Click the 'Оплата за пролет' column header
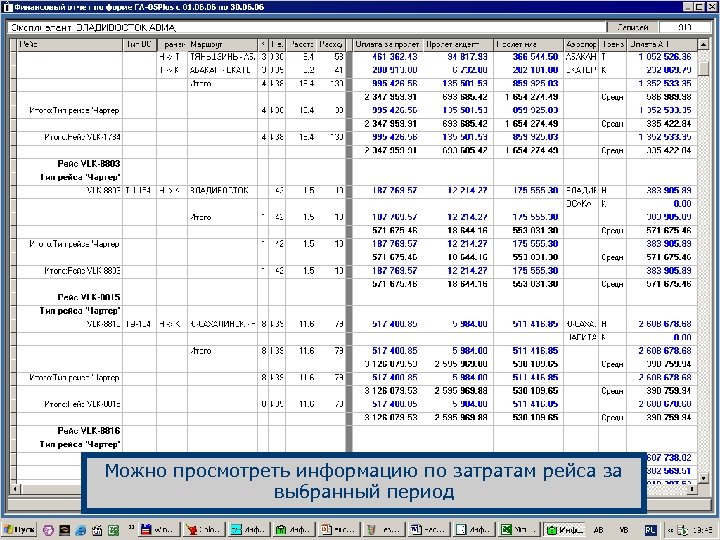720x540 pixels. click(x=387, y=45)
